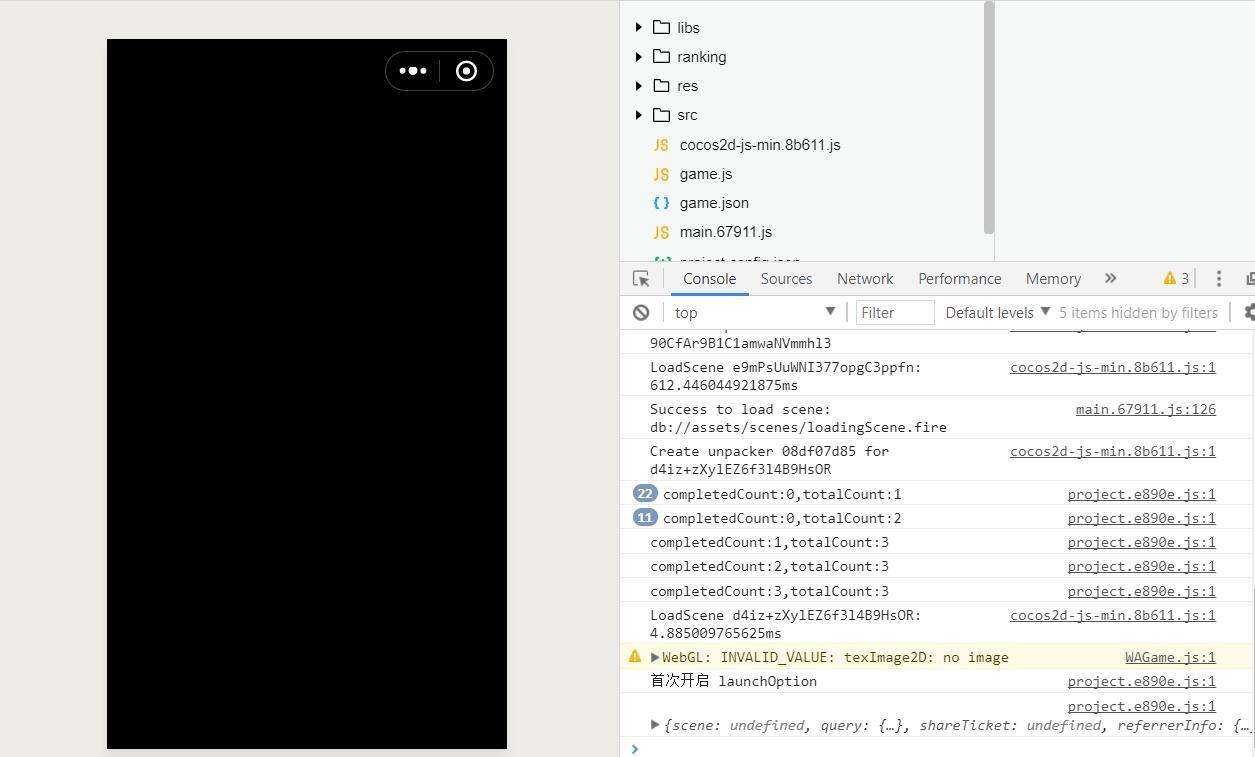Open the Default levels dropdown
This screenshot has height=757, width=1255.
(998, 313)
